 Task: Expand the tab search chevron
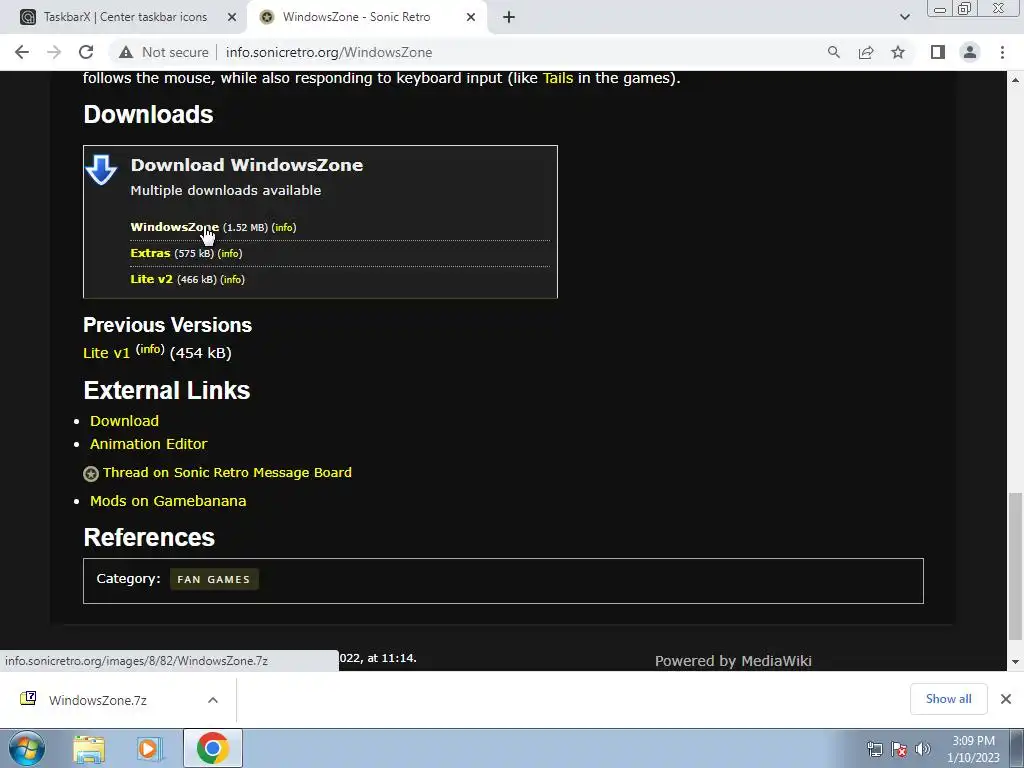tap(904, 18)
